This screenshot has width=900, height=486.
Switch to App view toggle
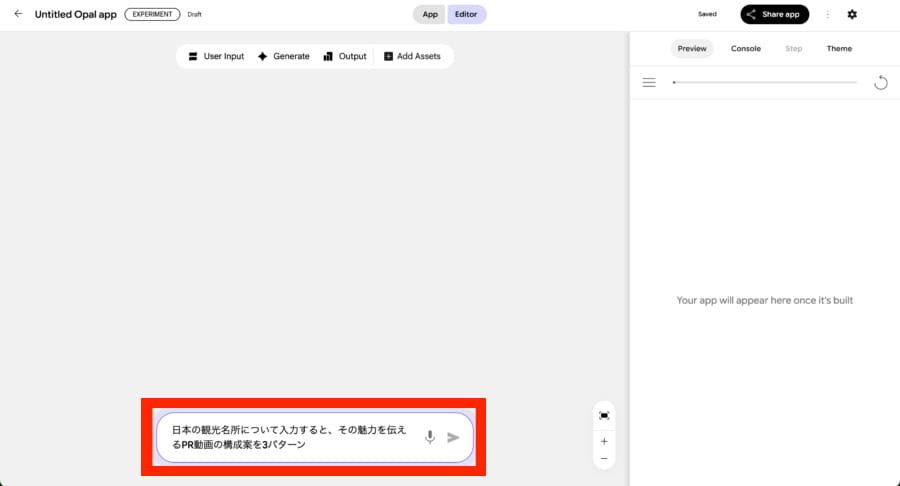pyautogui.click(x=429, y=15)
